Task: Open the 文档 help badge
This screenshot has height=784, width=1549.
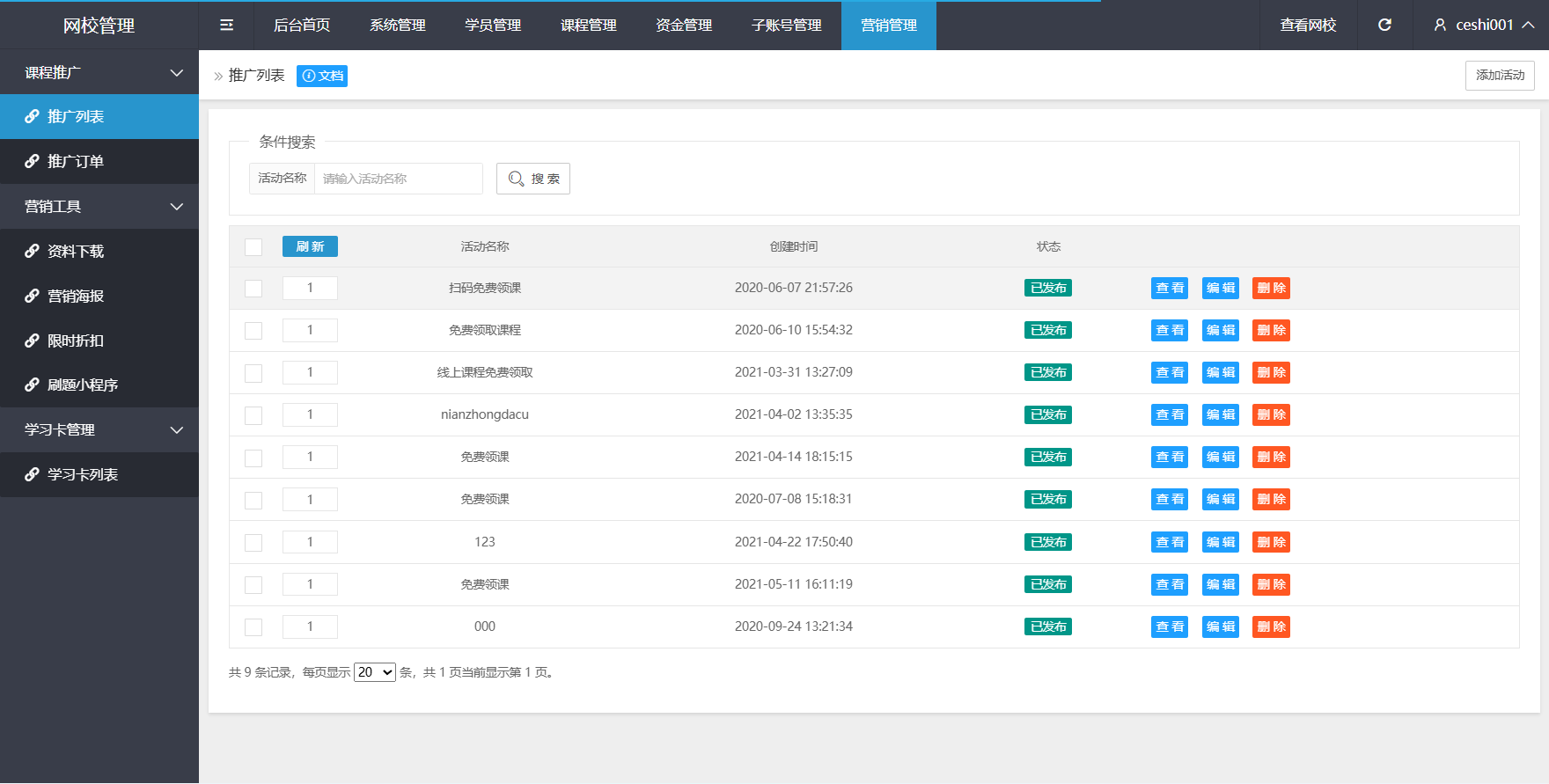Action: click(x=322, y=76)
